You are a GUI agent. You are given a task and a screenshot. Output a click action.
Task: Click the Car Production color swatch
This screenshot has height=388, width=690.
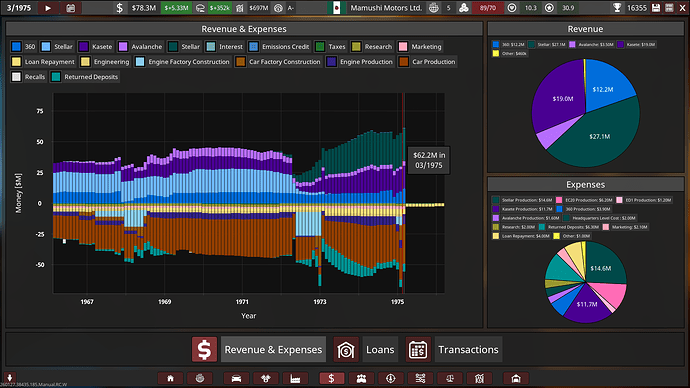tap(404, 62)
